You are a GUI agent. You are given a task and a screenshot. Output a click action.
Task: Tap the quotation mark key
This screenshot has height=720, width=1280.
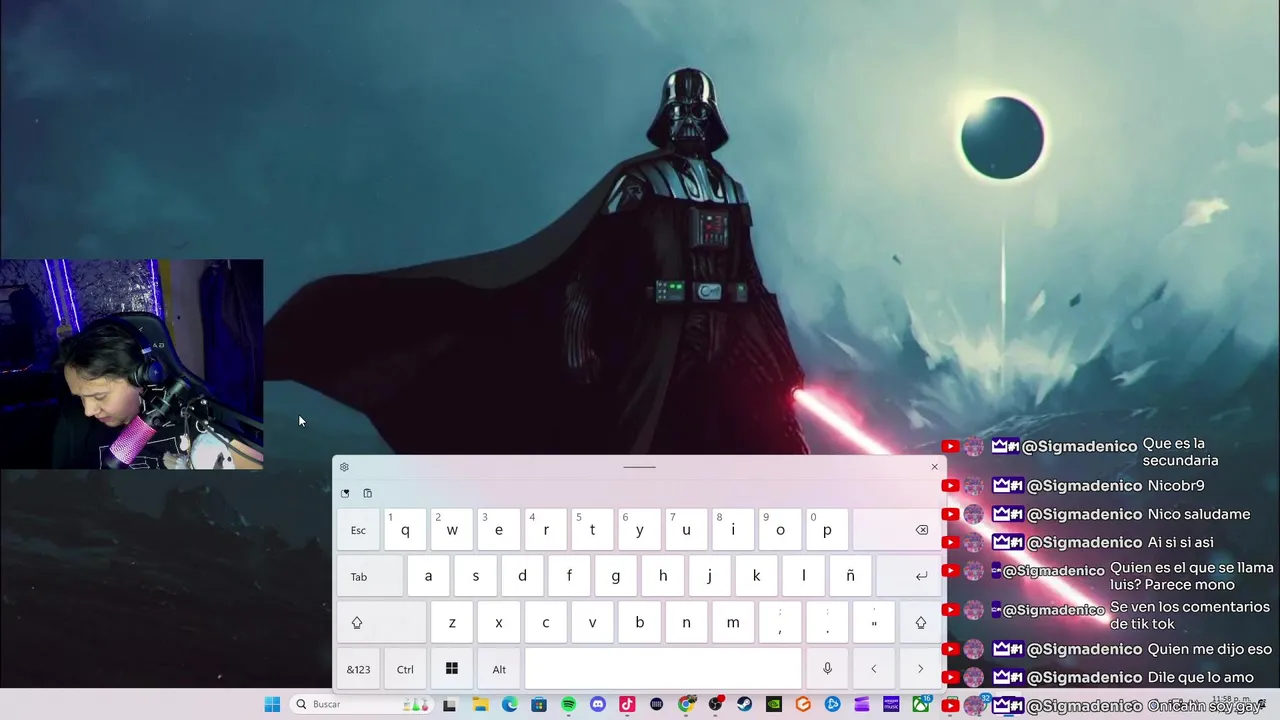coord(874,623)
